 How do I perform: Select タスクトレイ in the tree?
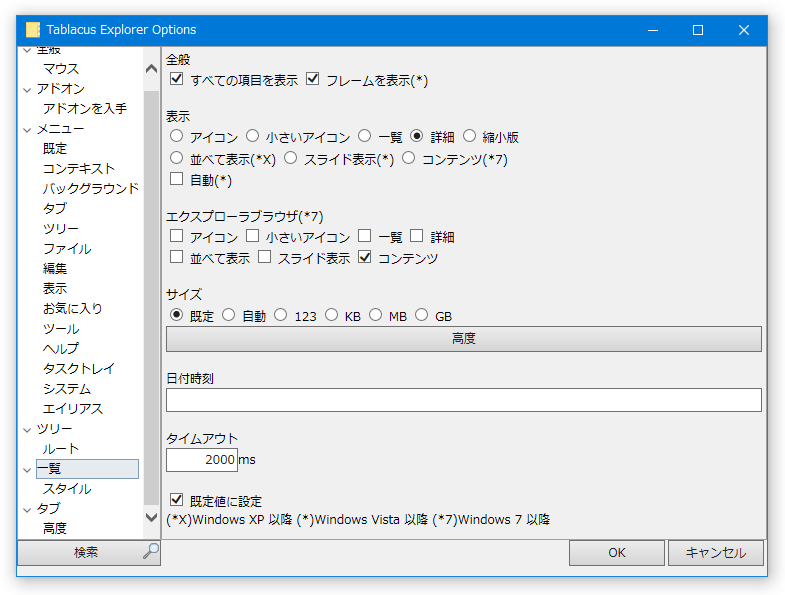point(79,368)
